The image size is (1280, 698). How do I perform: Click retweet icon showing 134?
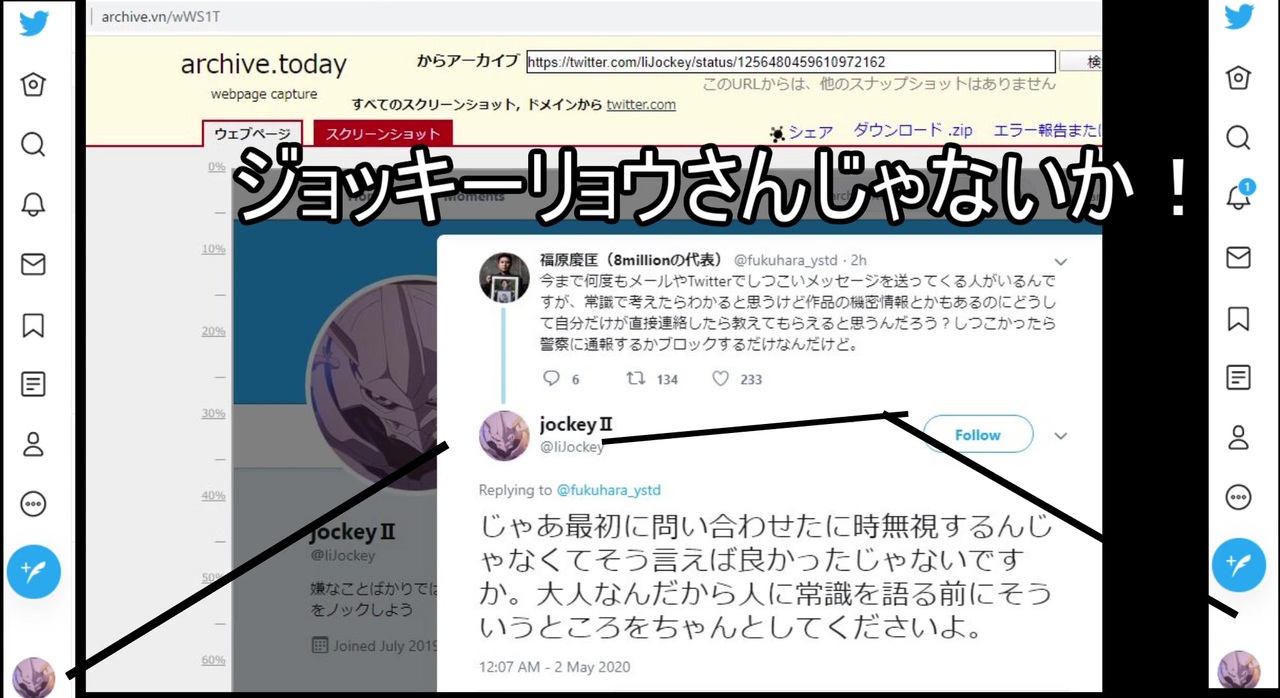[x=635, y=379]
